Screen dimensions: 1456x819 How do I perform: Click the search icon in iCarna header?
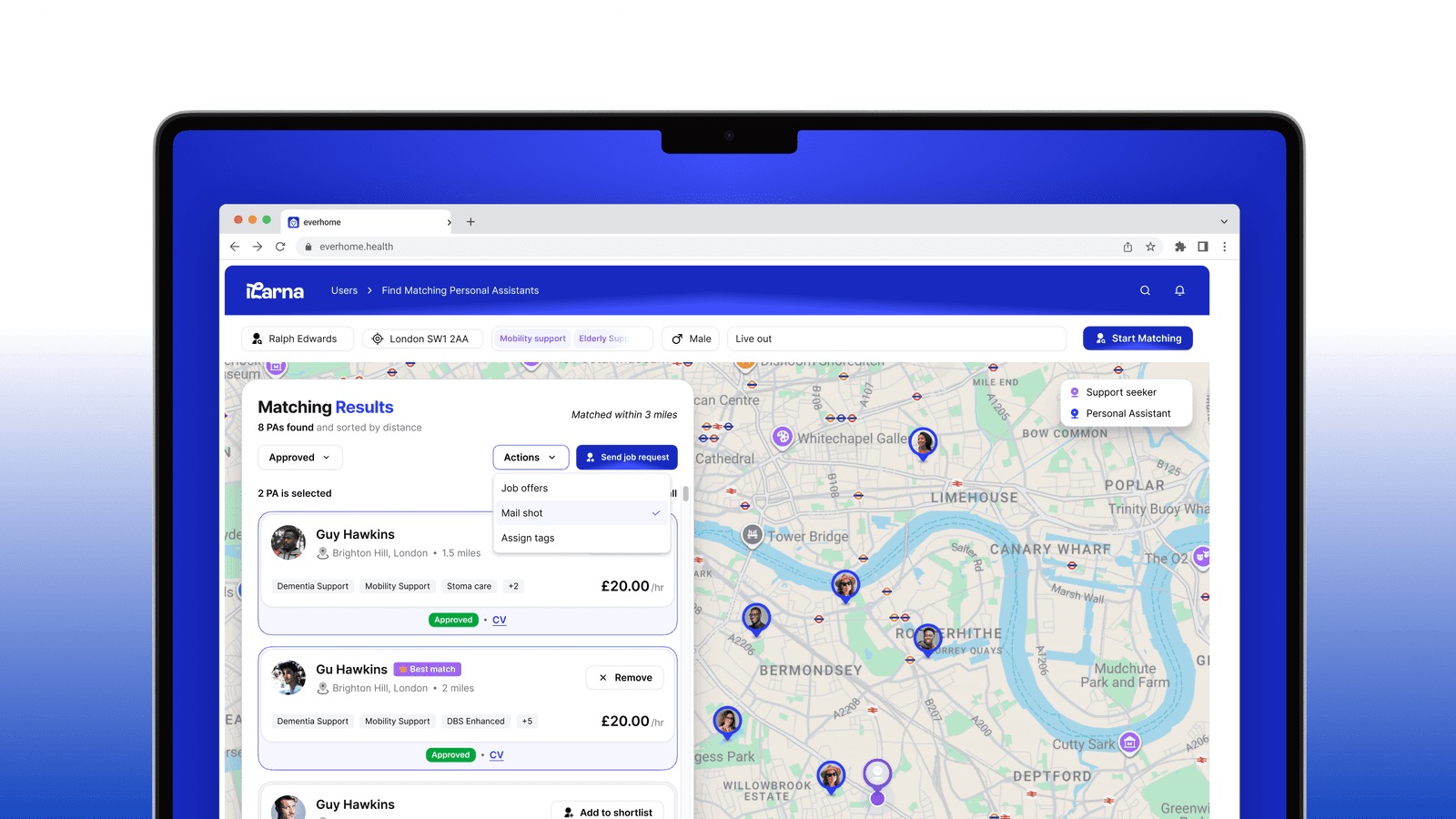pos(1145,290)
